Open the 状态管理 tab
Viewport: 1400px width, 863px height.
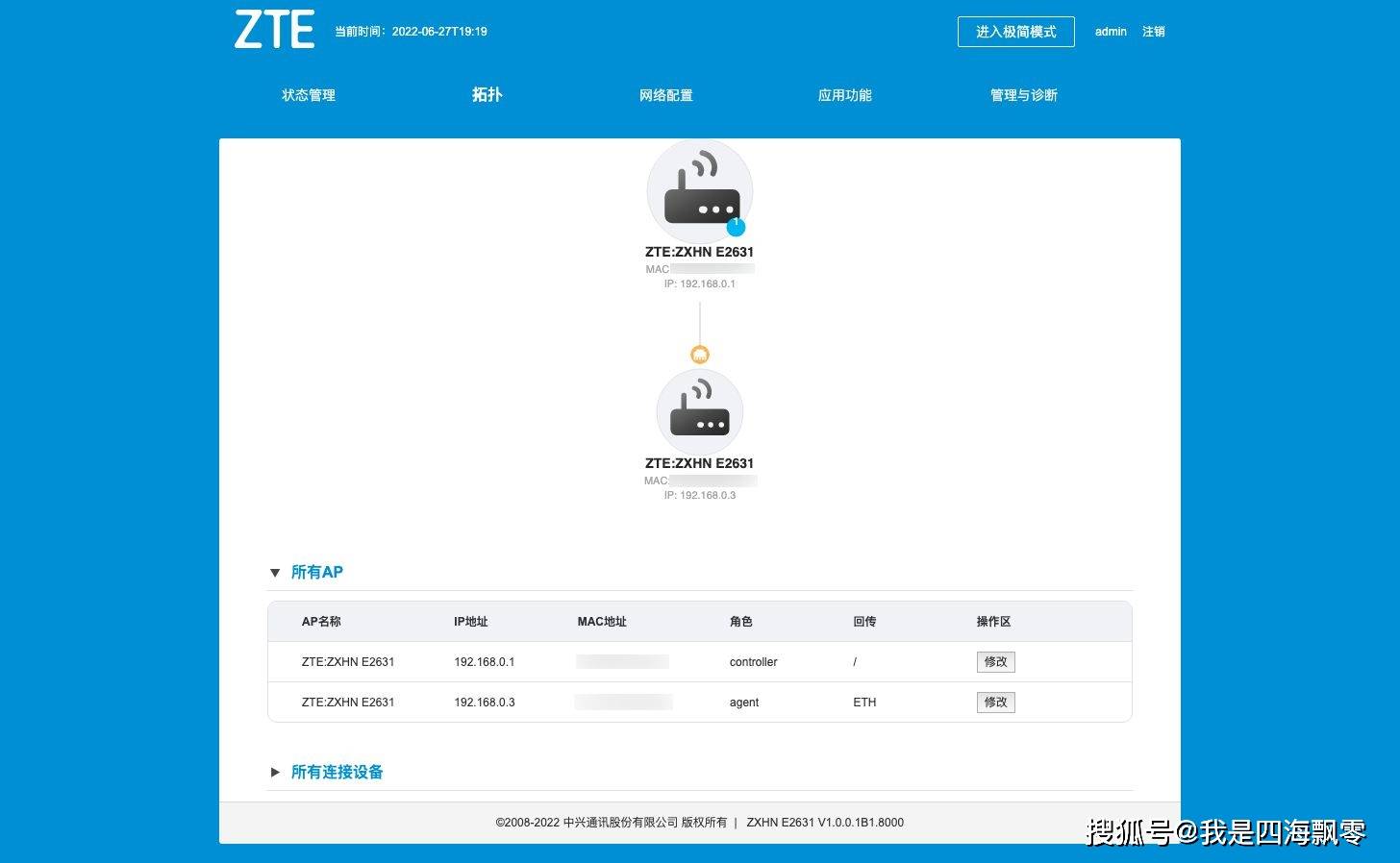[309, 95]
